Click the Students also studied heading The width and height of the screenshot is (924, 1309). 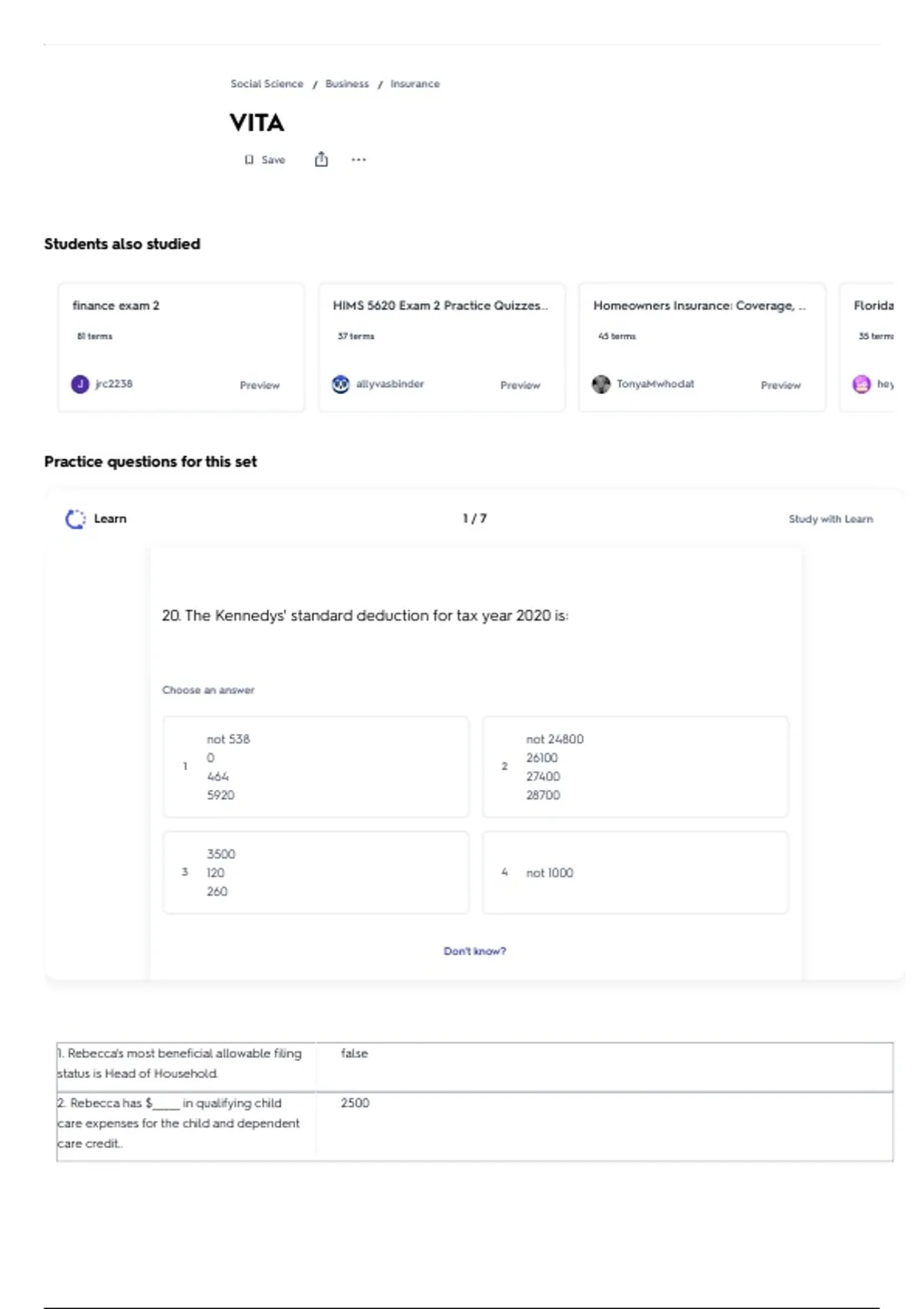pyautogui.click(x=122, y=244)
